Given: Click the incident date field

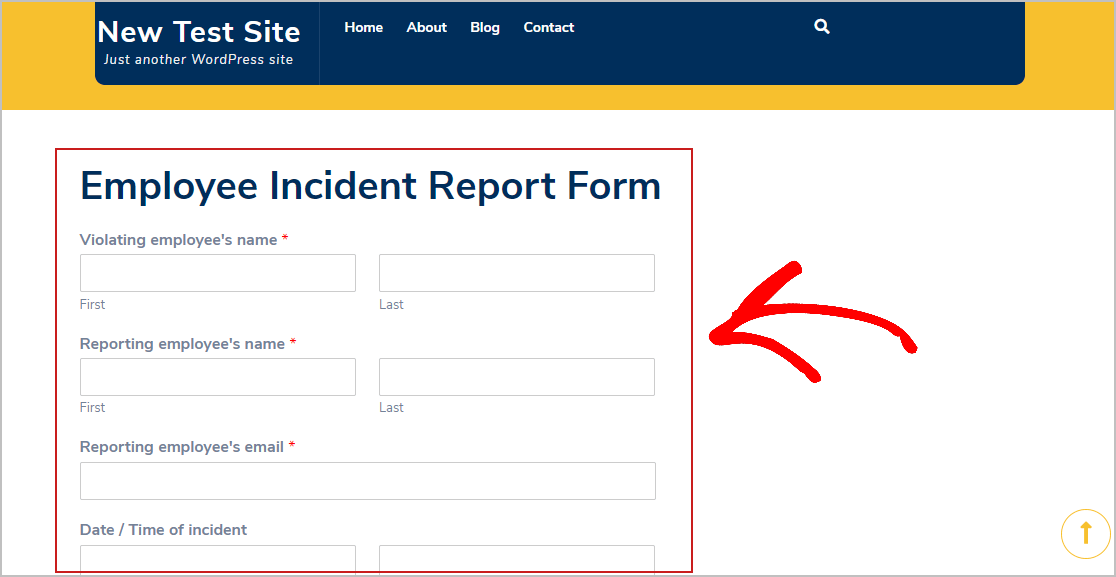Looking at the screenshot, I should (218, 559).
